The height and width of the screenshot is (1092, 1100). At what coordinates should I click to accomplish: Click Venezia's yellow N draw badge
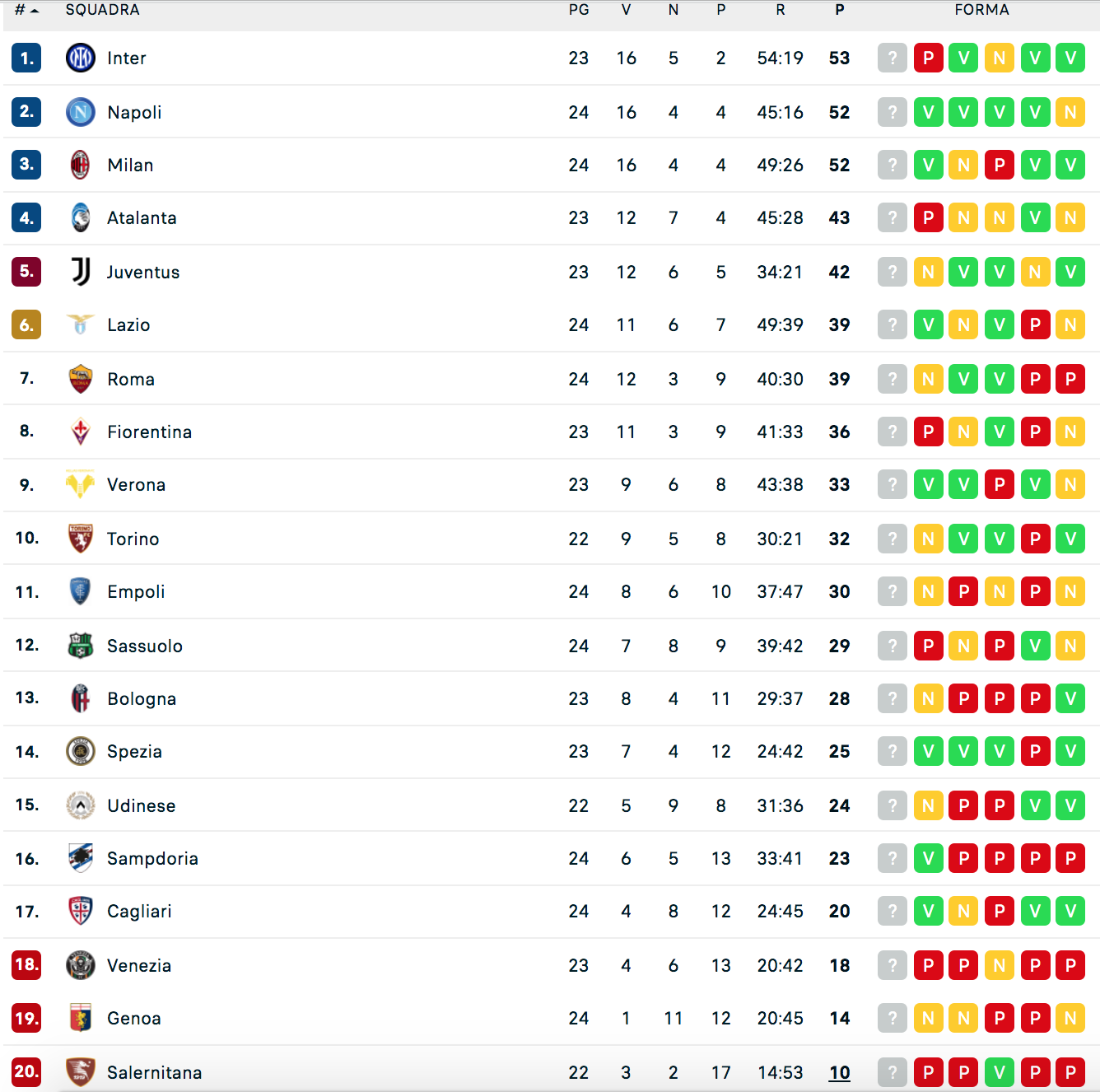(1000, 965)
